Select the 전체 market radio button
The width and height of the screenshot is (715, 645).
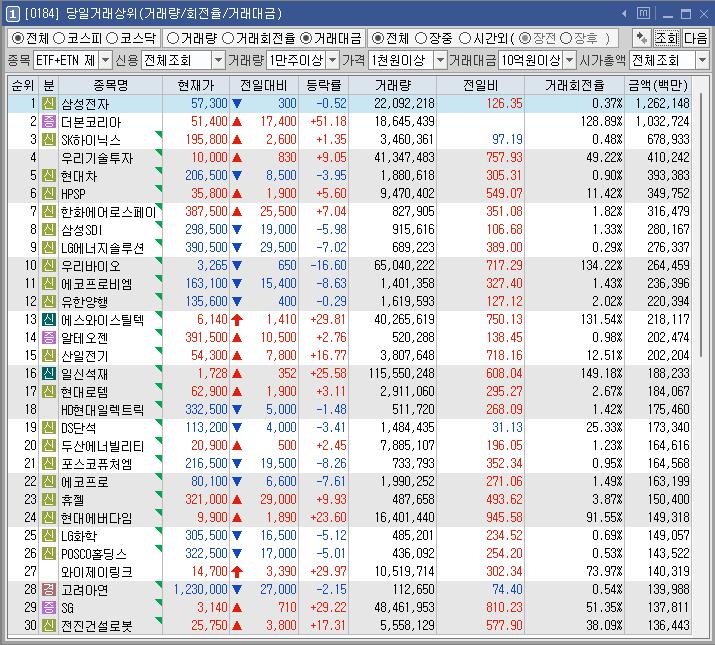[17, 38]
